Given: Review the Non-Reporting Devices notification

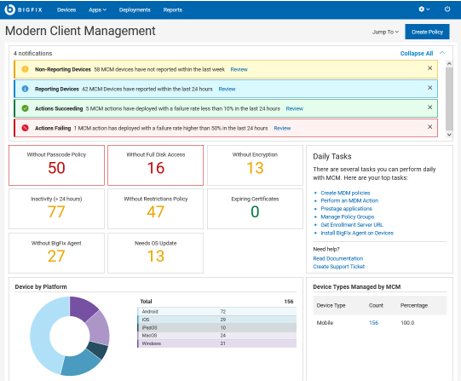Looking at the screenshot, I should tap(239, 69).
